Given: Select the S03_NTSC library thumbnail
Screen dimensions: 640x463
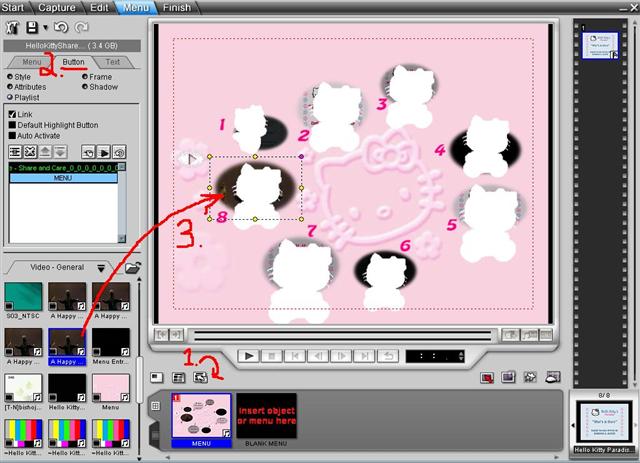Looking at the screenshot, I should tap(23, 297).
